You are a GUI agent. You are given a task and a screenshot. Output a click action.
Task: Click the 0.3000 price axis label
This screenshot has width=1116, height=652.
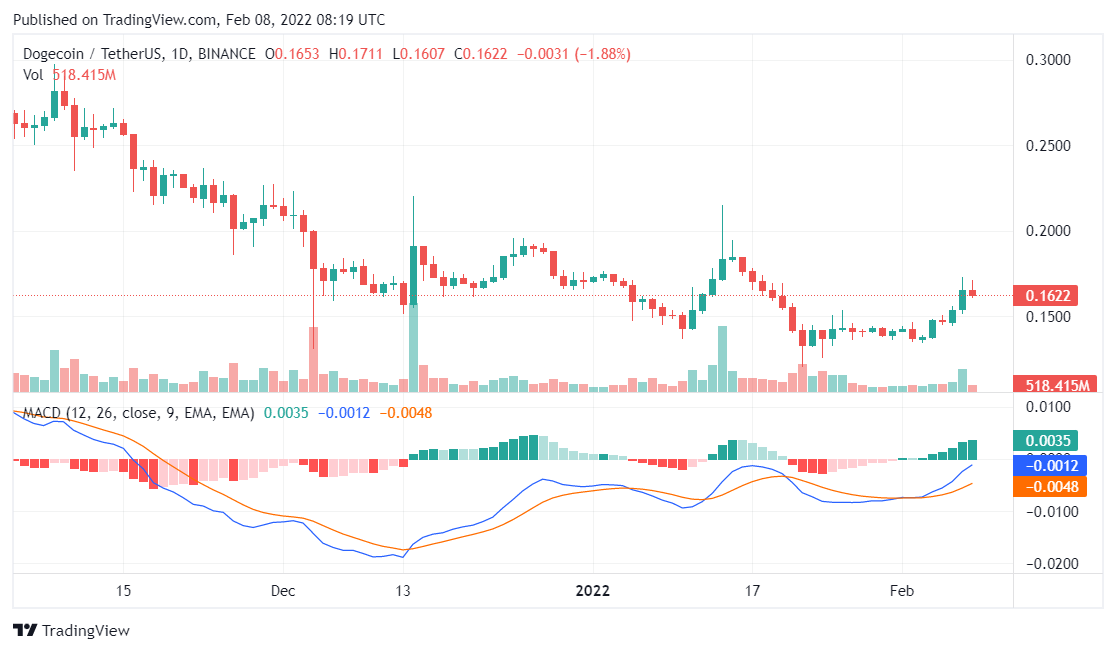[x=1048, y=60]
